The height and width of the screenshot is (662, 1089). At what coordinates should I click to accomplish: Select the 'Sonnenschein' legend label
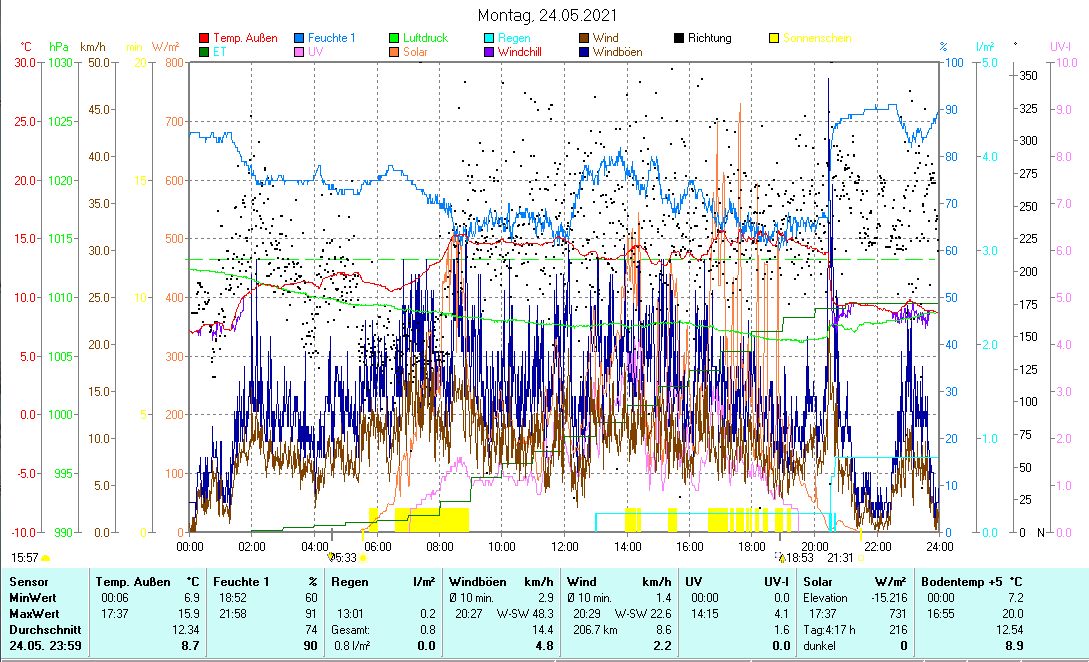tap(817, 38)
